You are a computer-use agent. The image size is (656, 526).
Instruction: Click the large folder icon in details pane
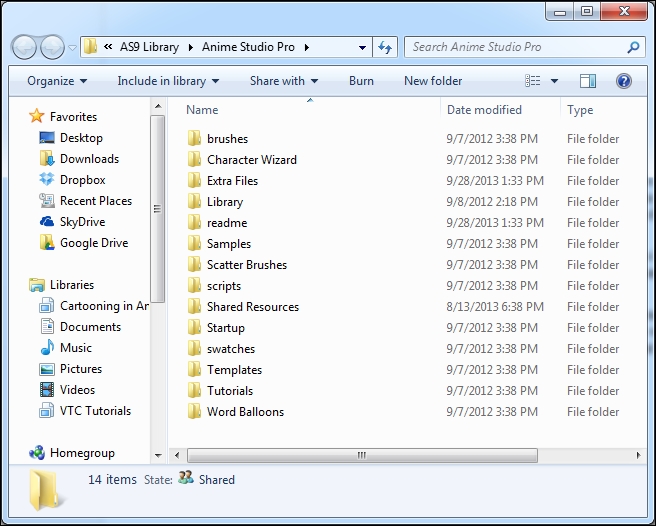(46, 490)
